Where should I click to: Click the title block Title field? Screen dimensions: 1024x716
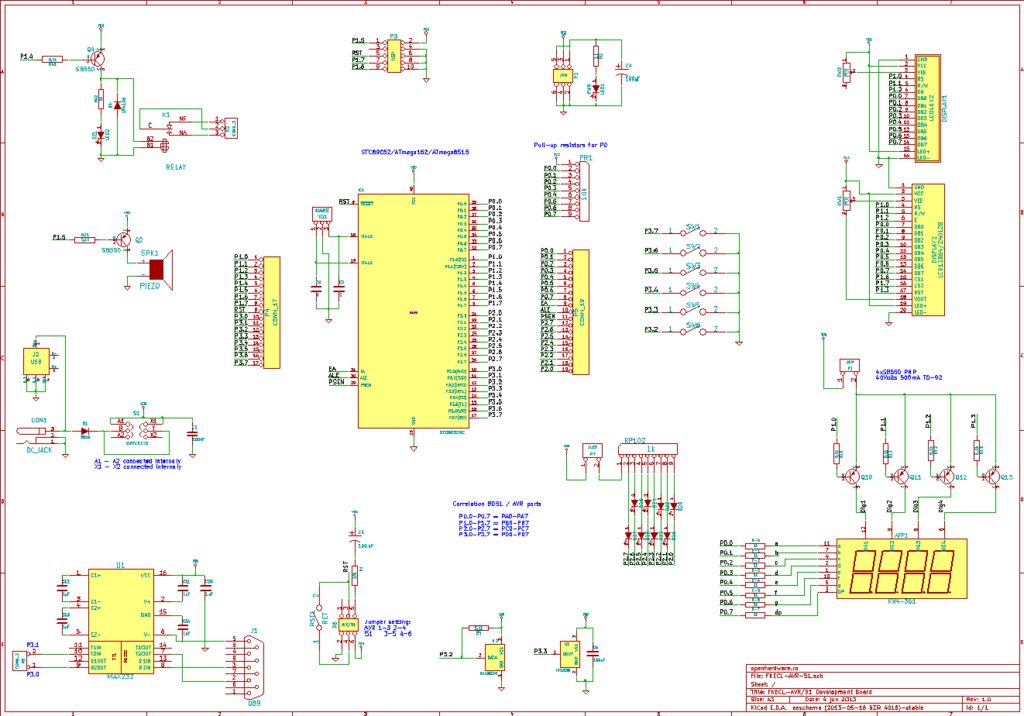[x=811, y=692]
